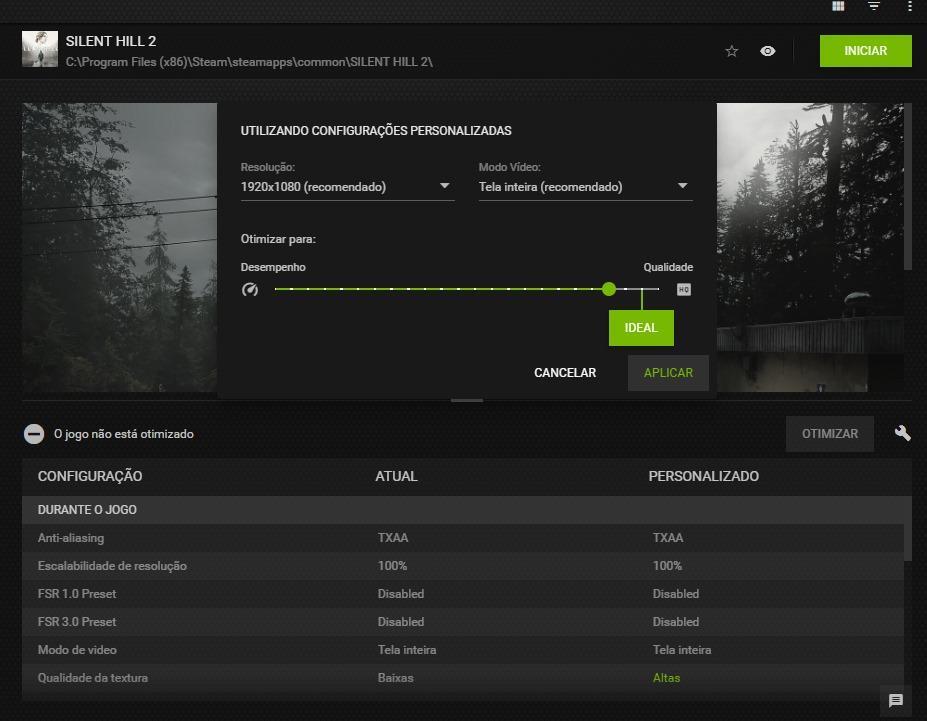
Task: Click the HQ quality icon
Action: click(x=683, y=290)
